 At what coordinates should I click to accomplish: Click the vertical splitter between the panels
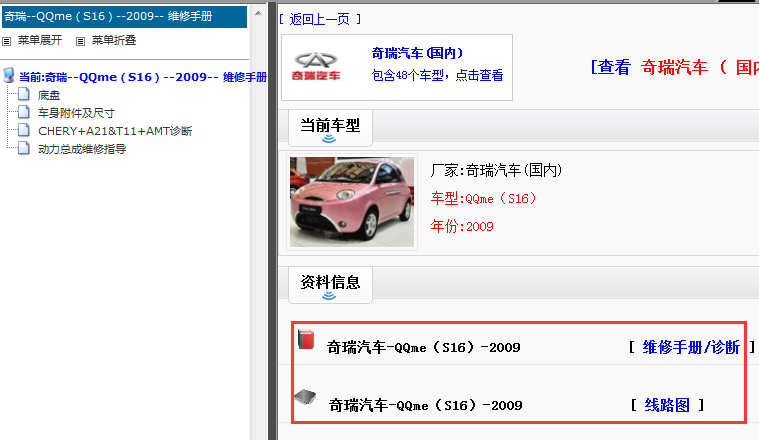coord(273,220)
